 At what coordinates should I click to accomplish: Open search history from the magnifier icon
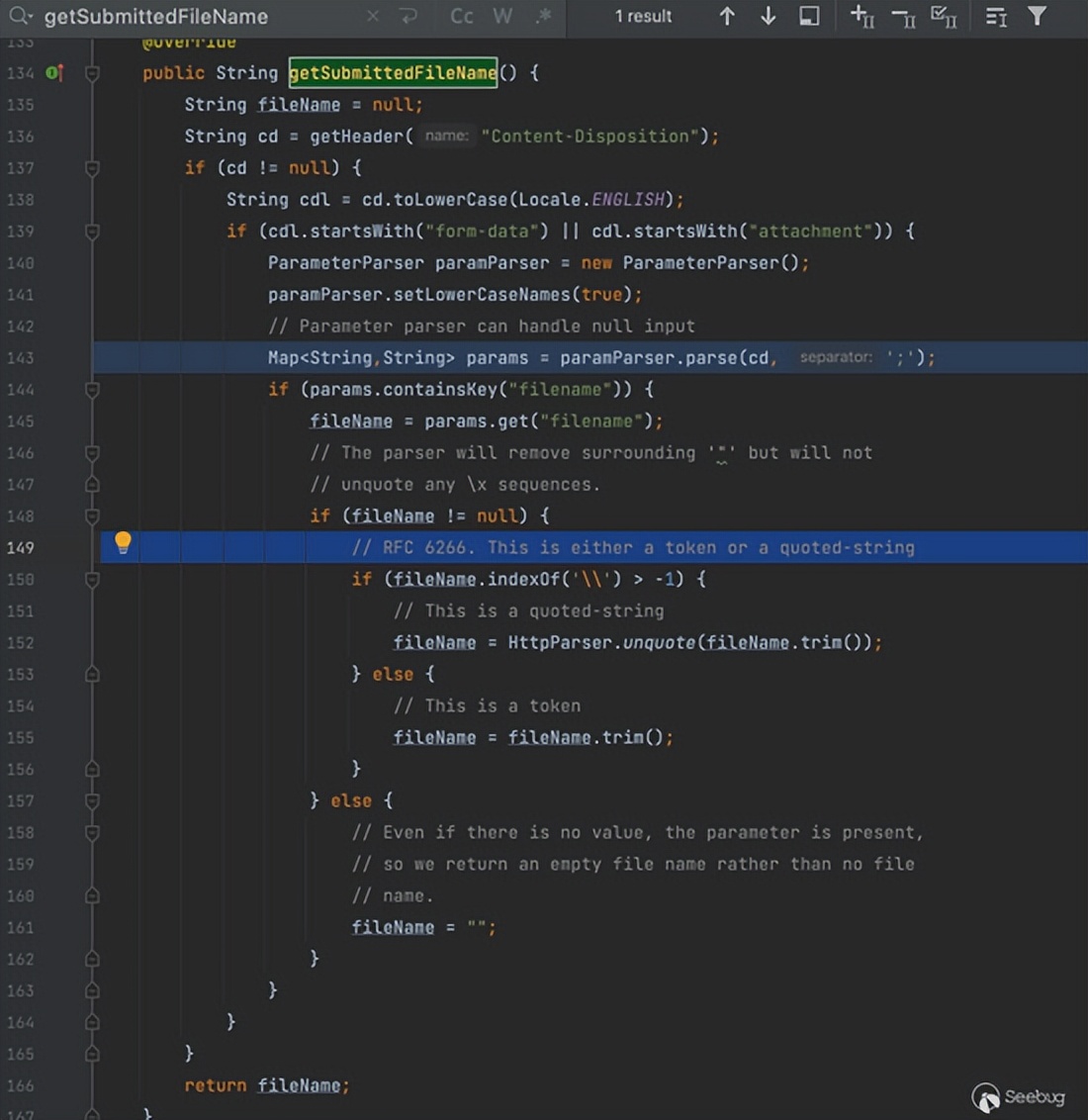tap(20, 16)
